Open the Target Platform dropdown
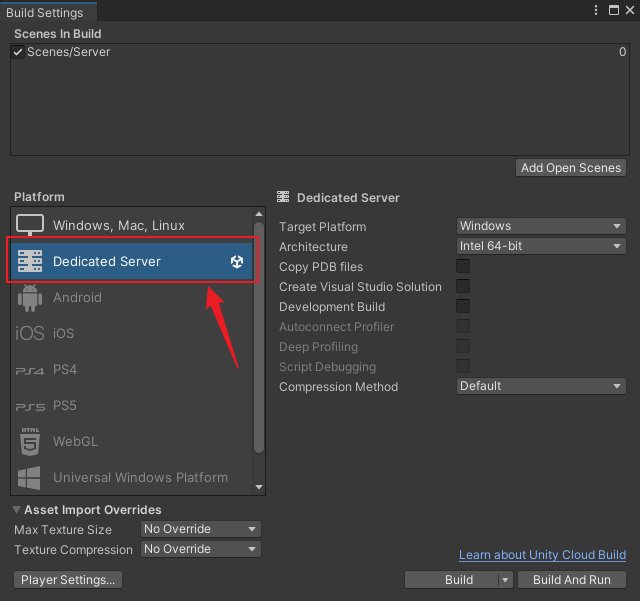Viewport: 640px width, 601px height. [x=541, y=226]
